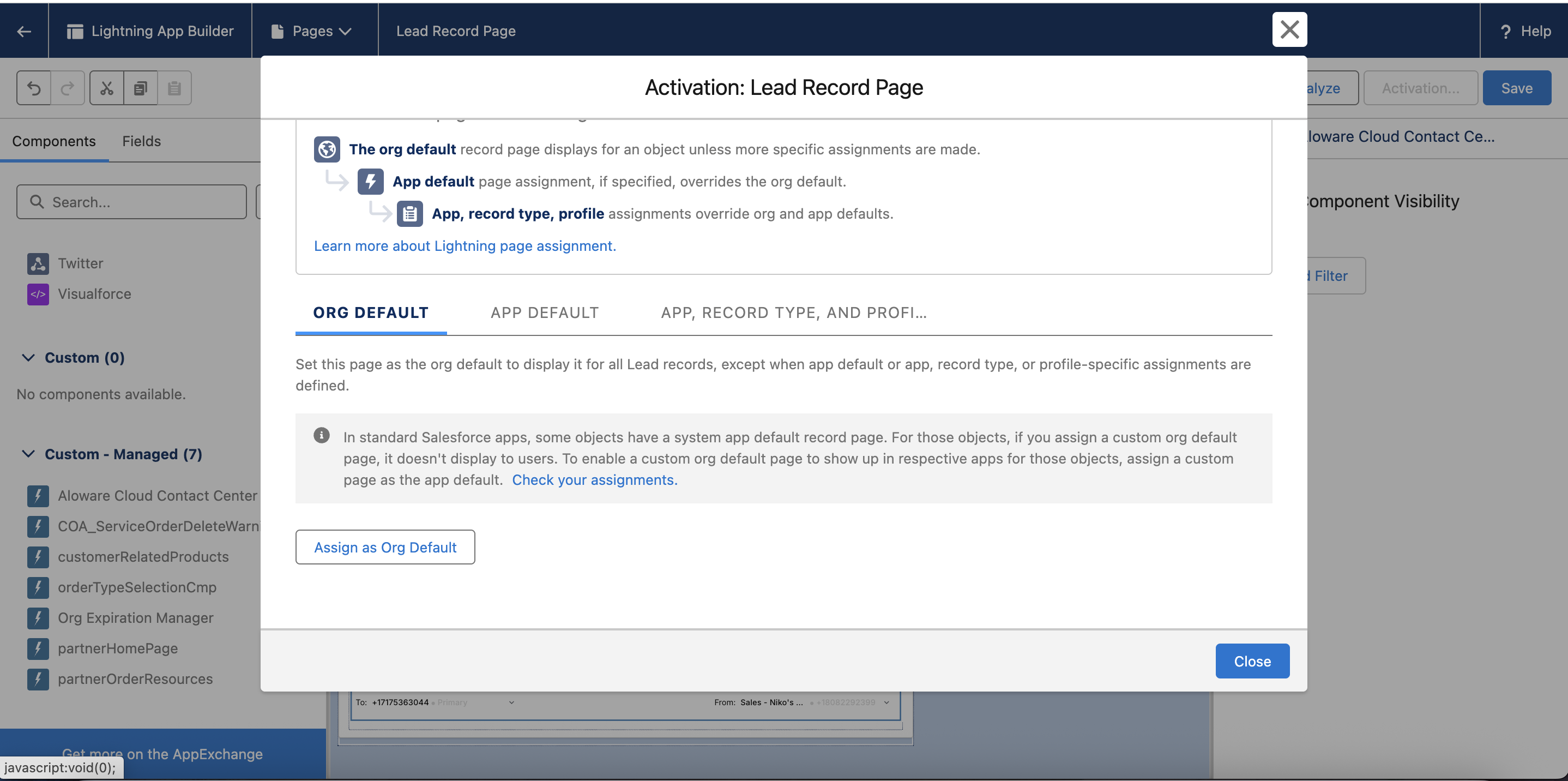Open Learn more about Lightning page assignment

tap(465, 246)
